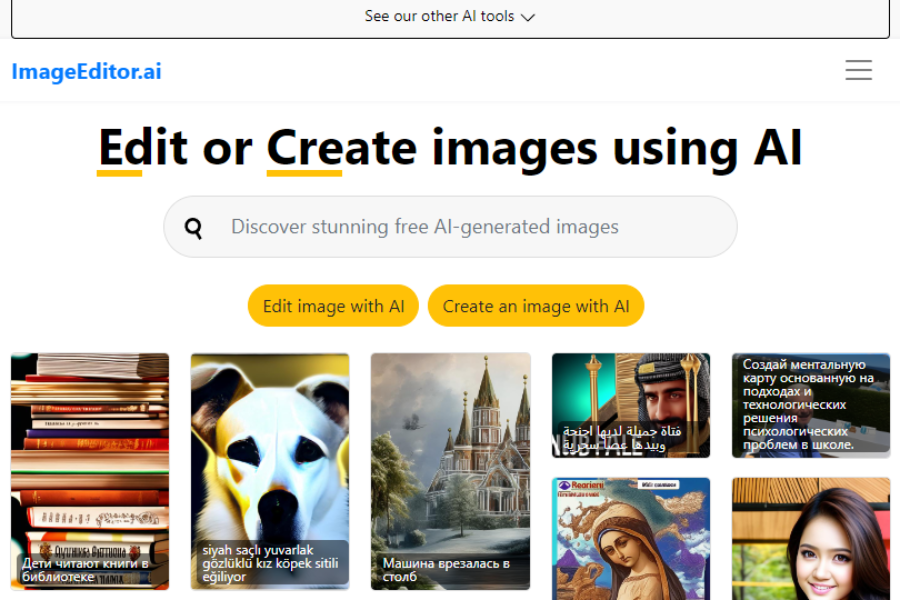Screen dimensions: 900x600
Task: Click the 'Create an image with AI' button
Action: (x=536, y=305)
